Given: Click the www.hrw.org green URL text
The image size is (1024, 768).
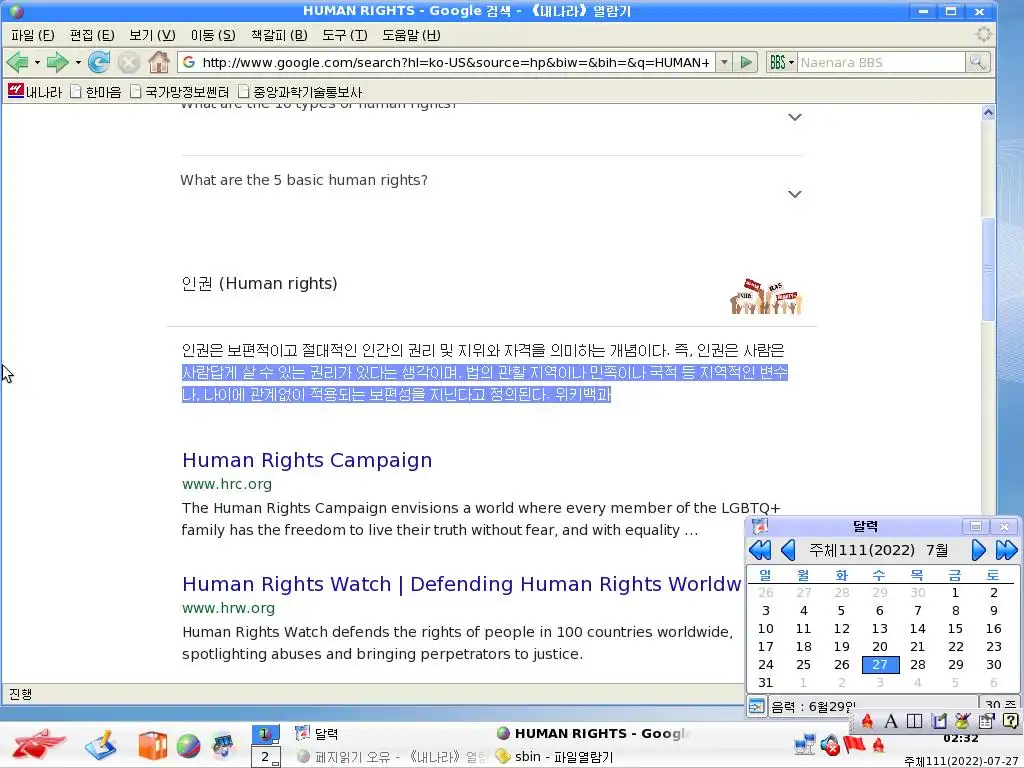Looking at the screenshot, I should (x=229, y=608).
